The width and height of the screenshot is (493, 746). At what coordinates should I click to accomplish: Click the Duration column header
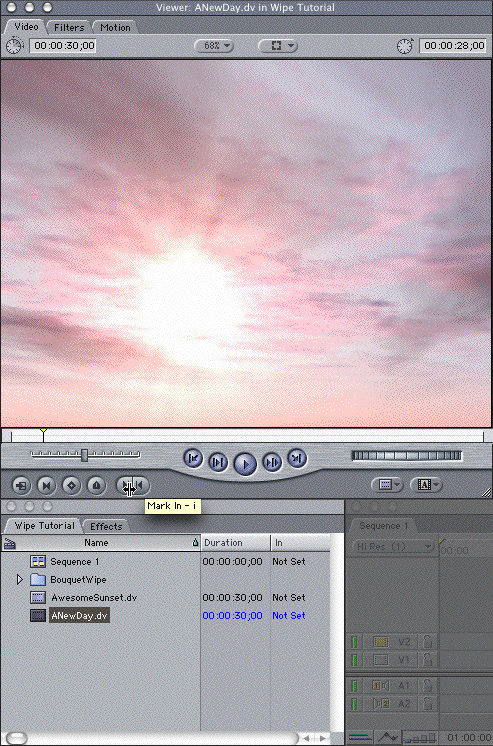236,542
